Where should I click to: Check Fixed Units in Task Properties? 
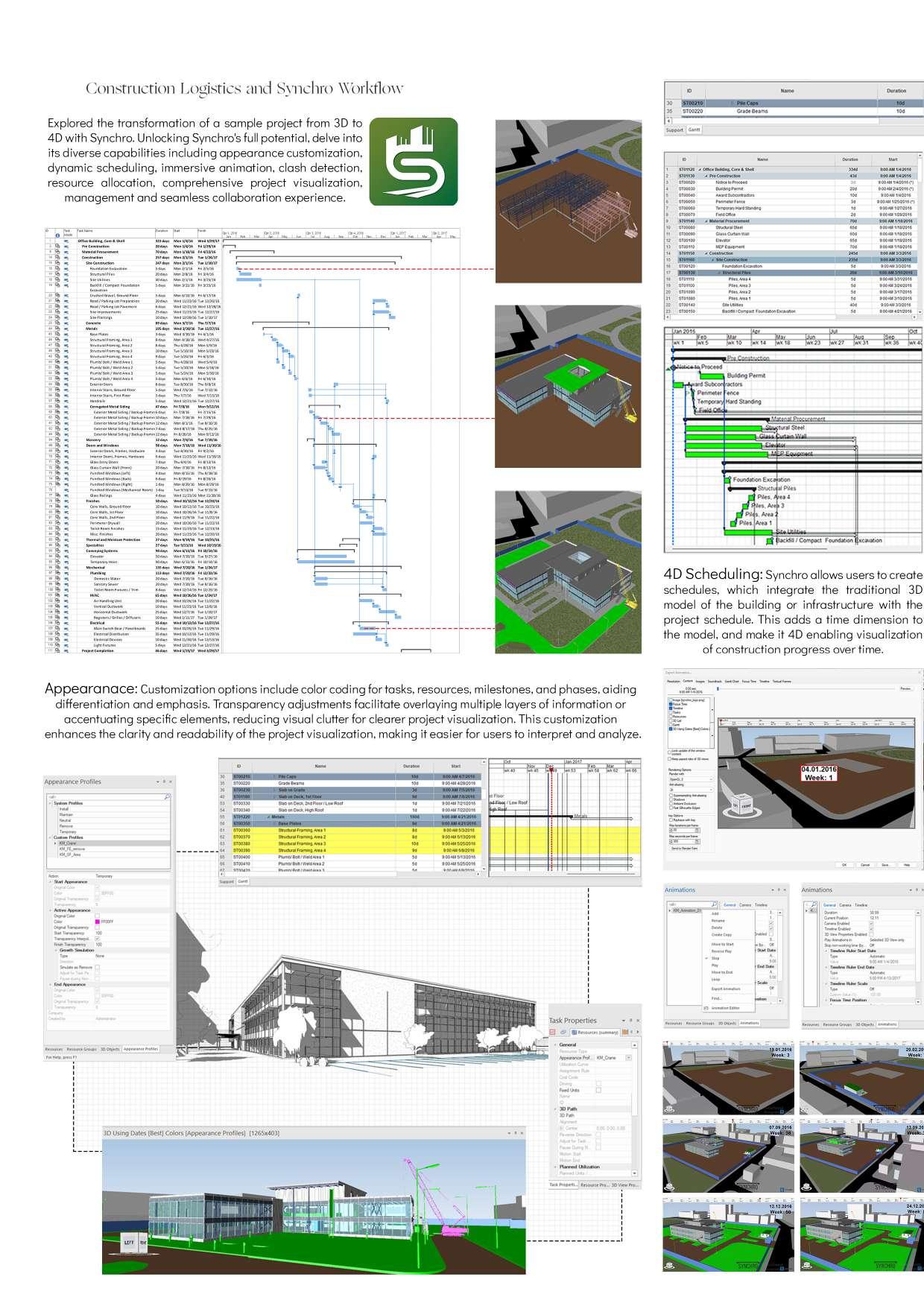tap(598, 1090)
